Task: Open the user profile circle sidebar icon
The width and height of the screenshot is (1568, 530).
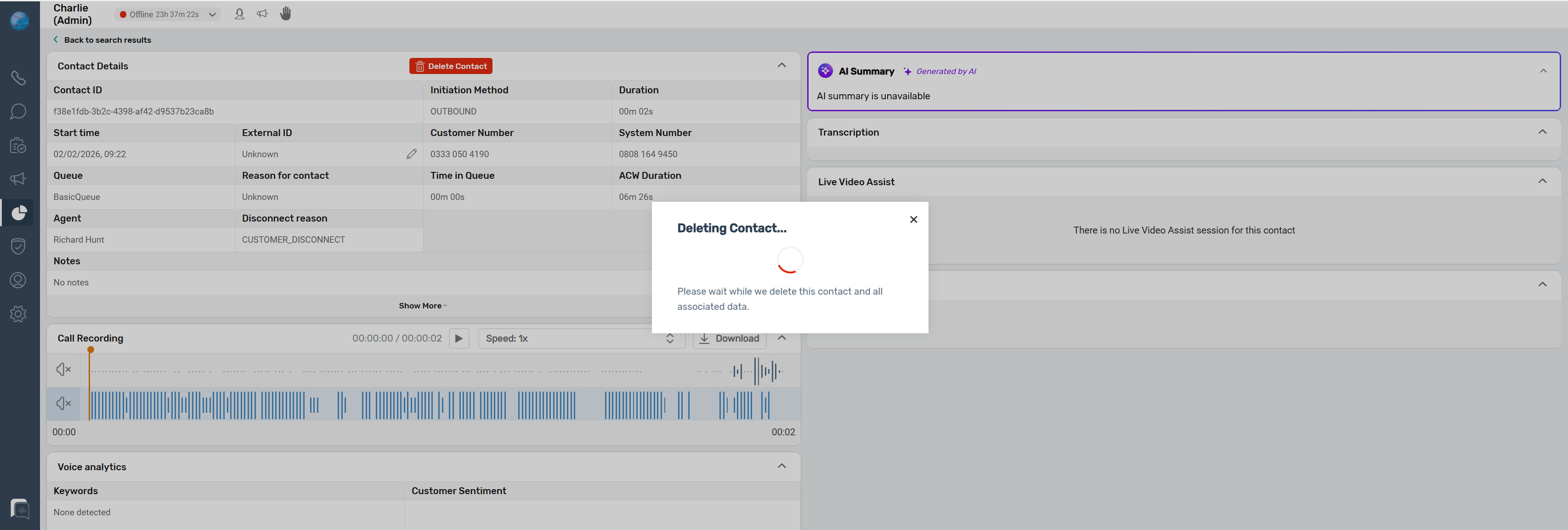Action: click(18, 279)
